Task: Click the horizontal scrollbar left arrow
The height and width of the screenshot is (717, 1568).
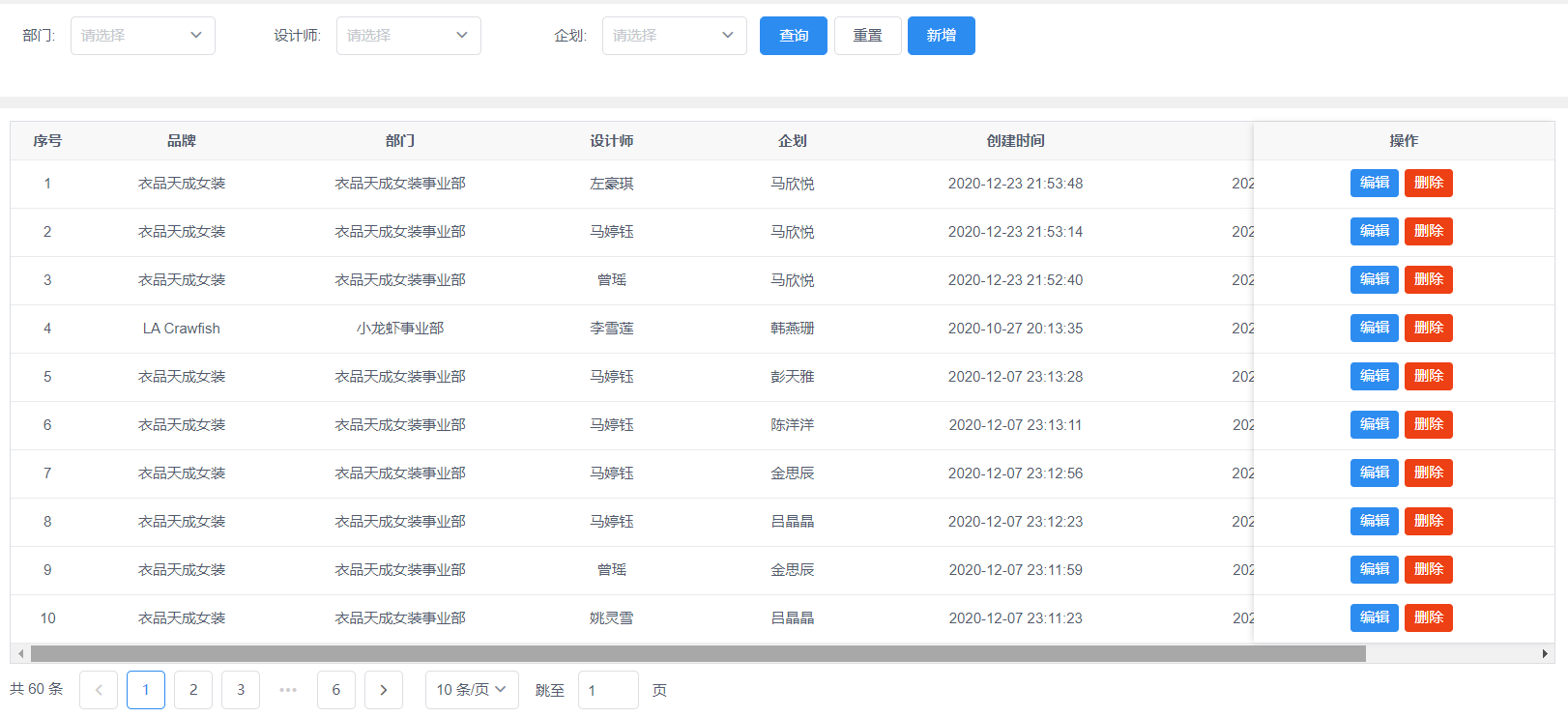Action: (20, 654)
